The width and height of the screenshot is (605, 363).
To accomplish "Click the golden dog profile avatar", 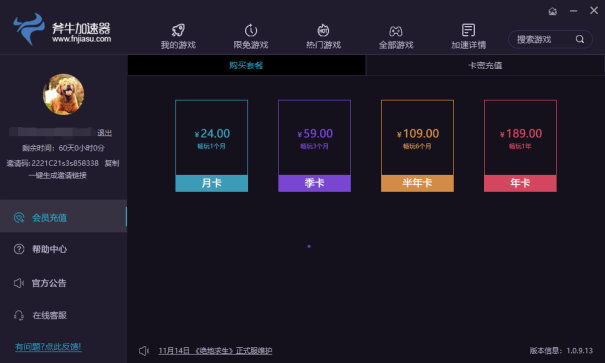I will click(x=63, y=94).
